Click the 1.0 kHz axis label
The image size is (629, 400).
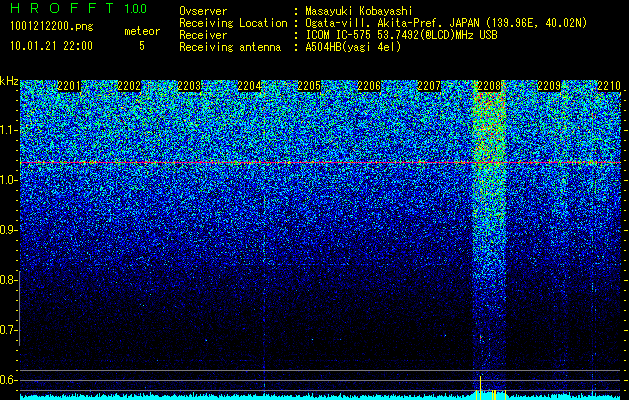click(7, 181)
